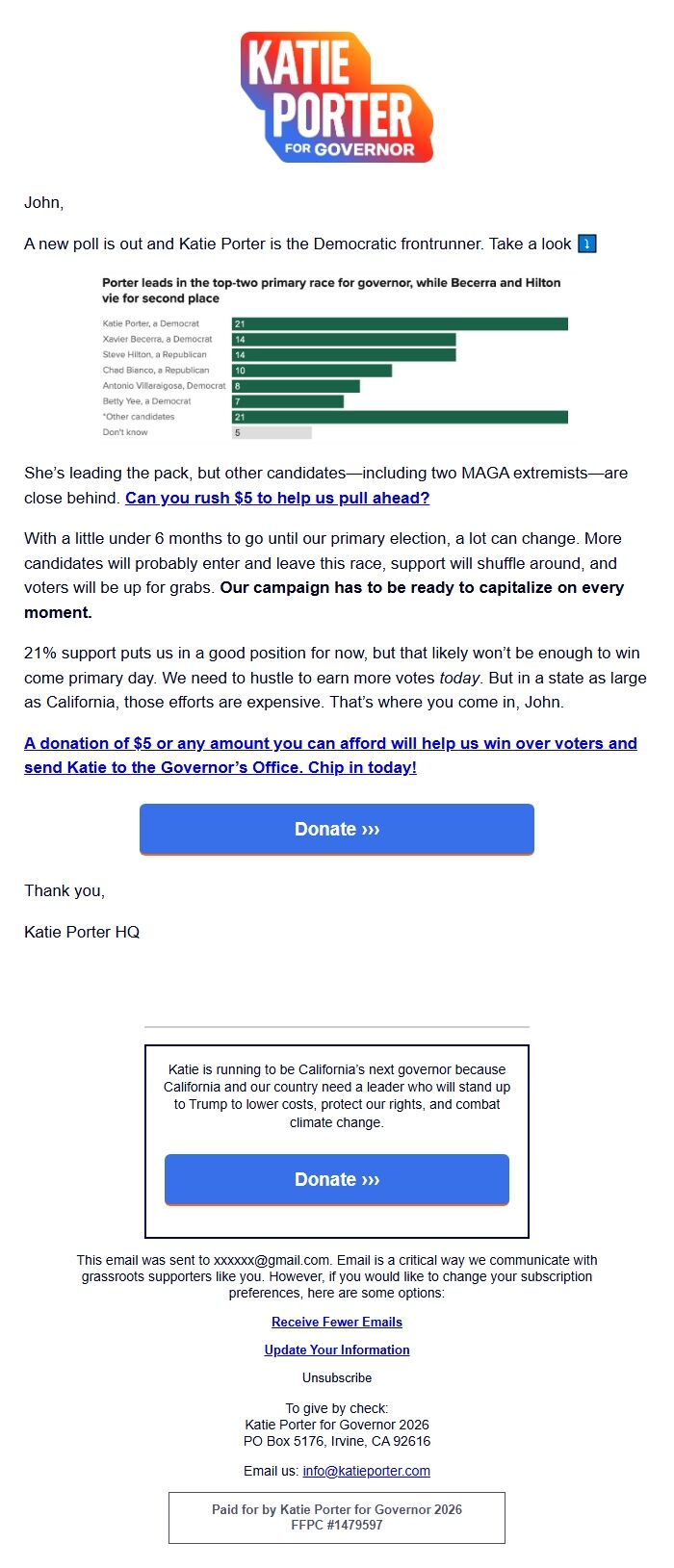674x1568 pixels.
Task: Click the Katie Porter for Governor logo
Action: tap(336, 96)
